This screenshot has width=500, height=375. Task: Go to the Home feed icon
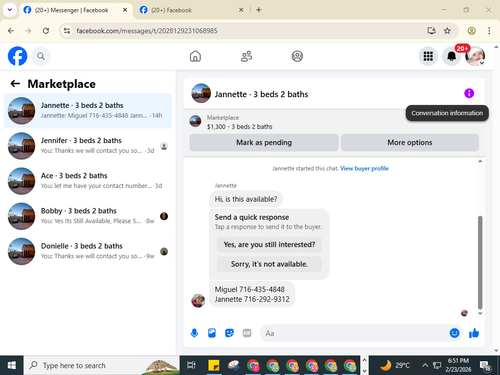[x=195, y=56]
